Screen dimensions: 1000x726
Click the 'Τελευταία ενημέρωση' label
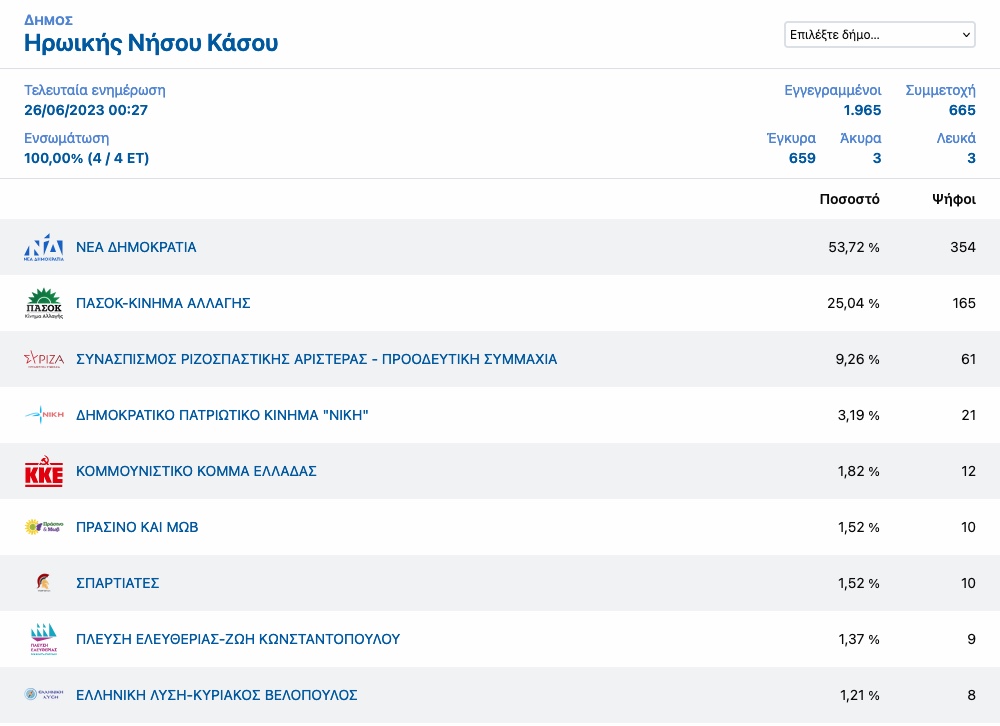(95, 90)
